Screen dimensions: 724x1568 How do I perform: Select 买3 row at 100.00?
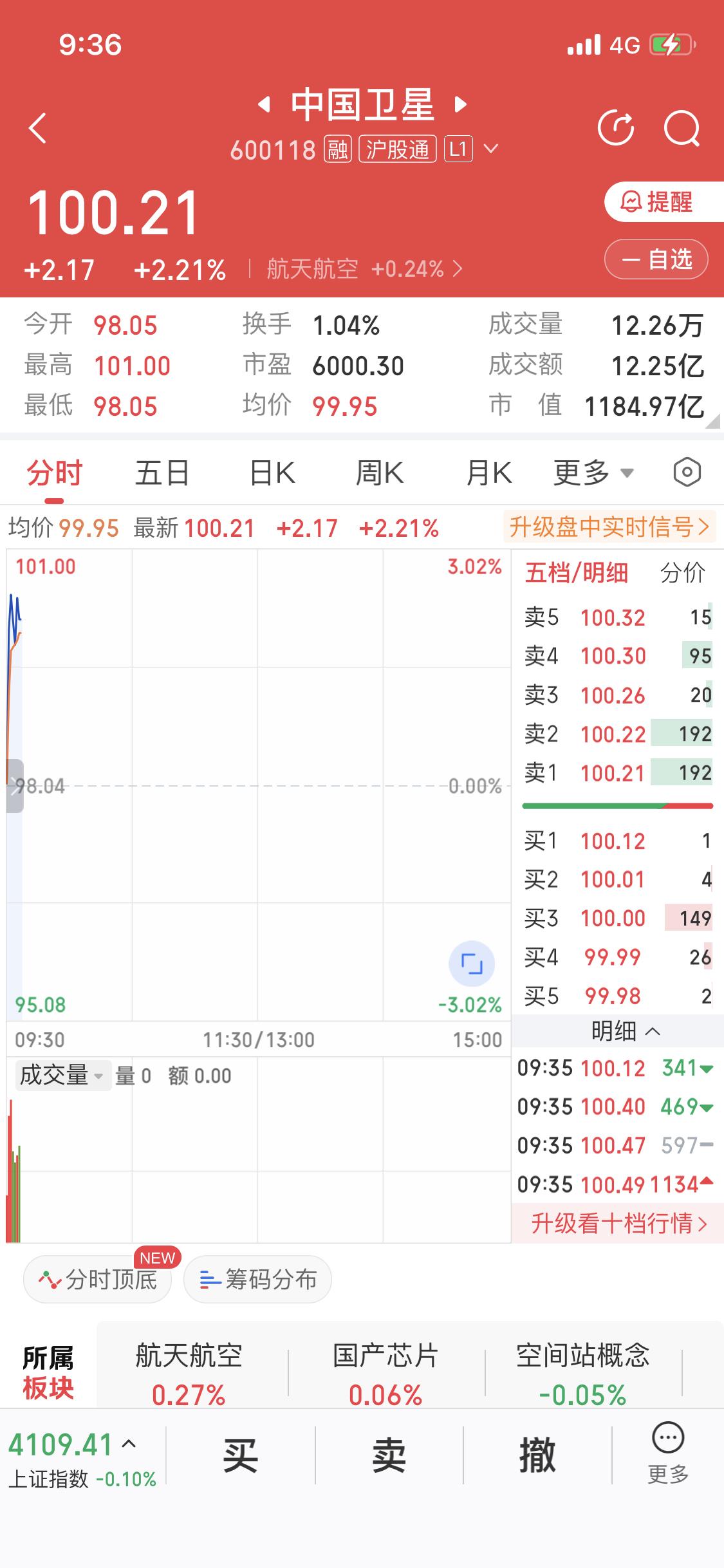[x=618, y=918]
